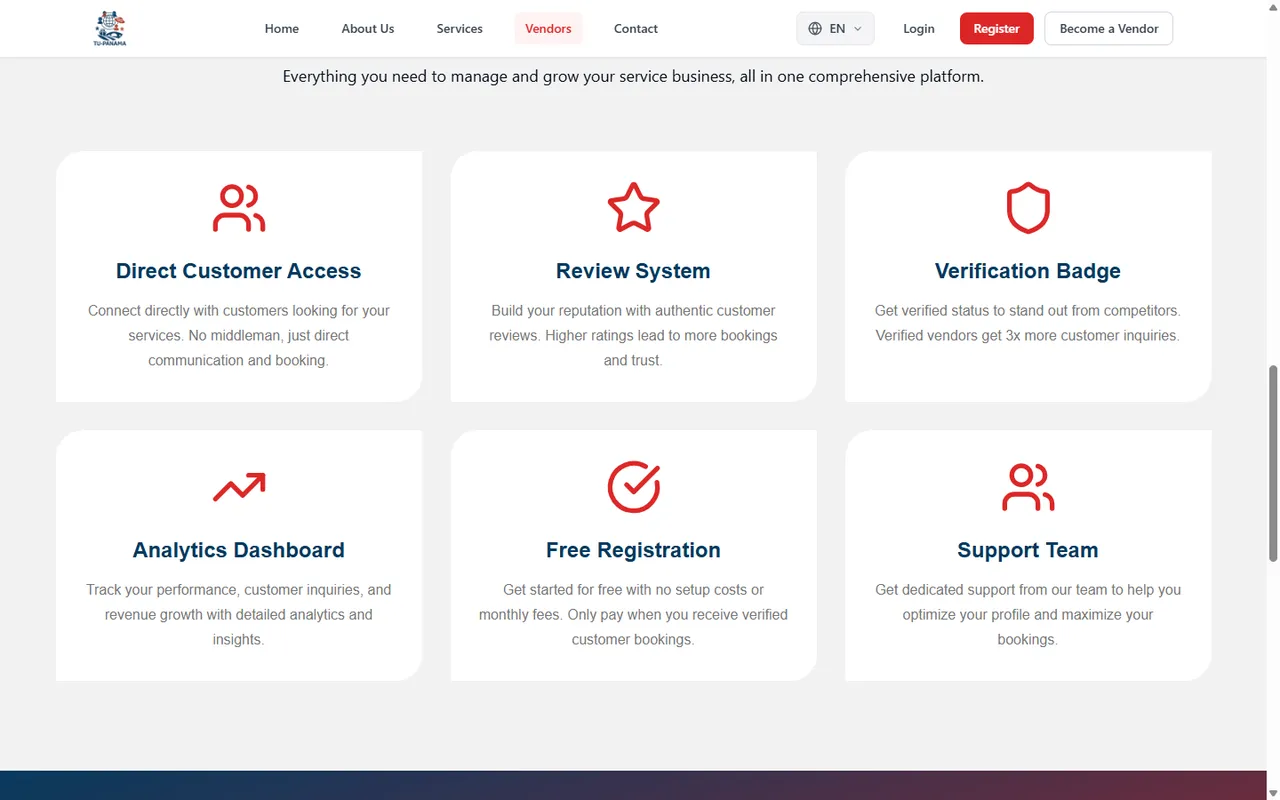Click the checkmark circle icon above Free Registration
This screenshot has width=1280, height=800.
(633, 487)
